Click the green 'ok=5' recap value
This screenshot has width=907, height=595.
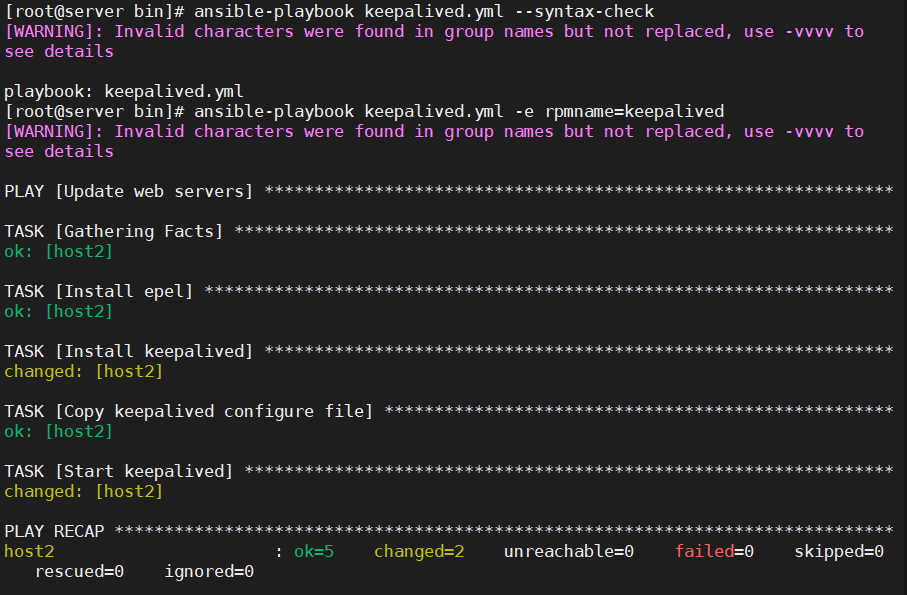314,552
